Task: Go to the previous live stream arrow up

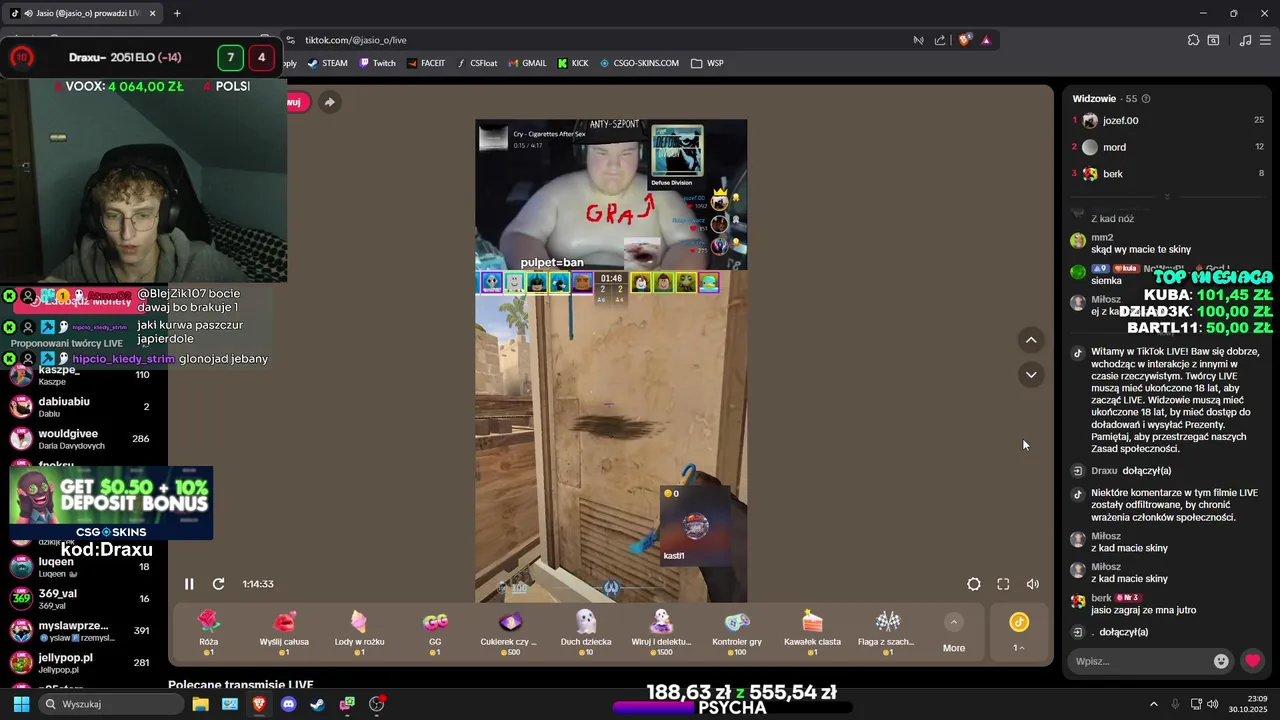Action: point(1031,340)
